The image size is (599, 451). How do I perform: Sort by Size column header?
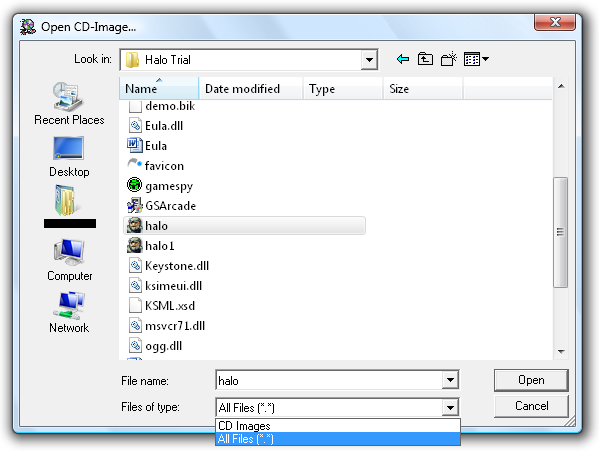[423, 89]
